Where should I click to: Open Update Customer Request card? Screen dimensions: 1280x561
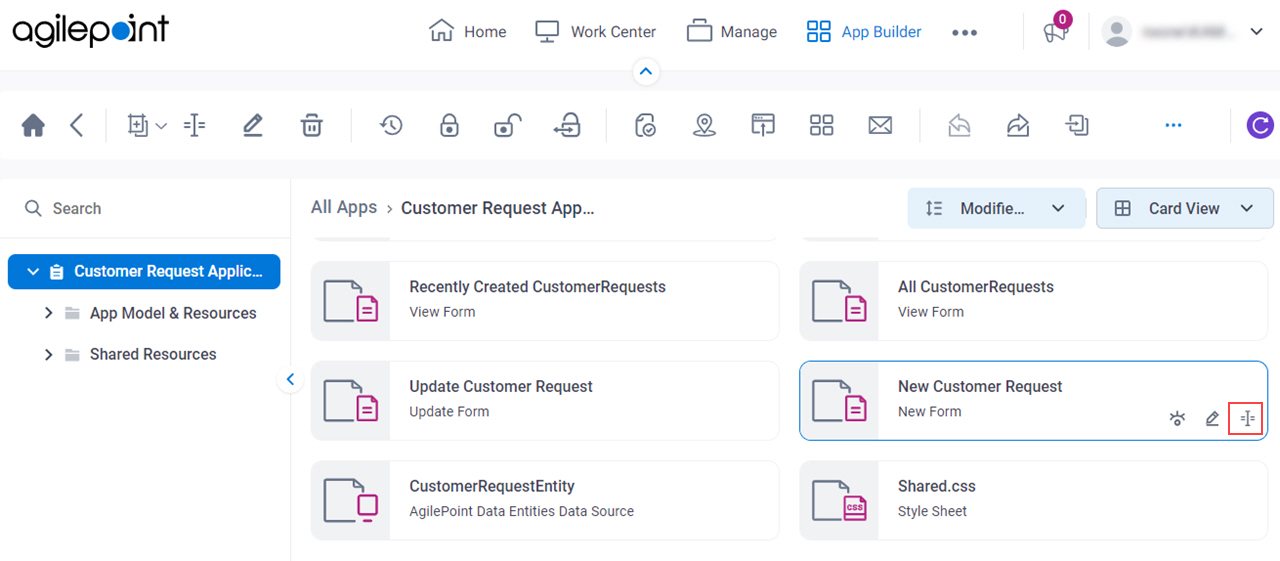[x=545, y=401]
